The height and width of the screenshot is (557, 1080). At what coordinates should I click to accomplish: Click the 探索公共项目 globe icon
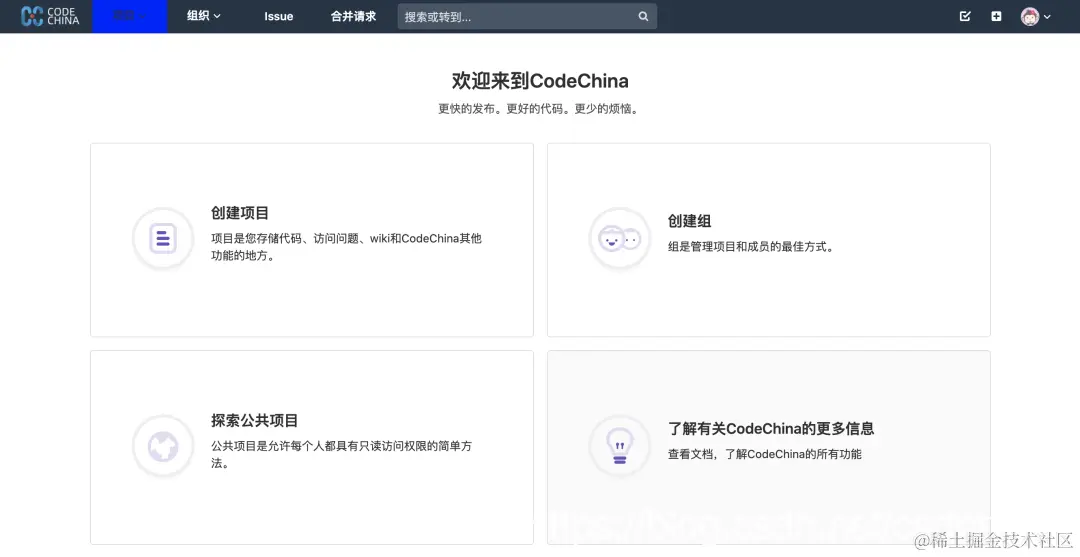click(x=163, y=446)
